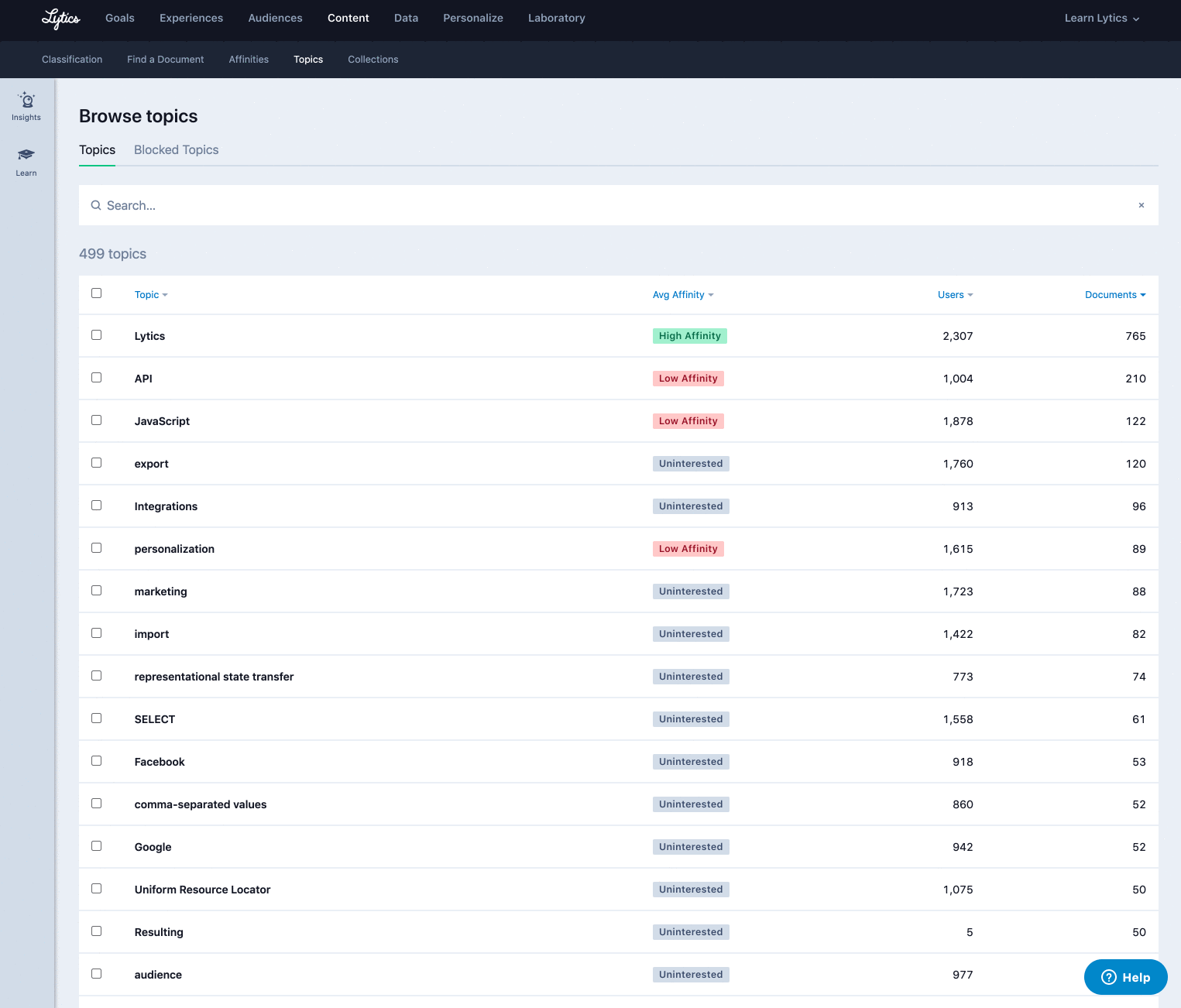
Task: Switch to the Blocked Topics tab
Action: click(x=177, y=150)
